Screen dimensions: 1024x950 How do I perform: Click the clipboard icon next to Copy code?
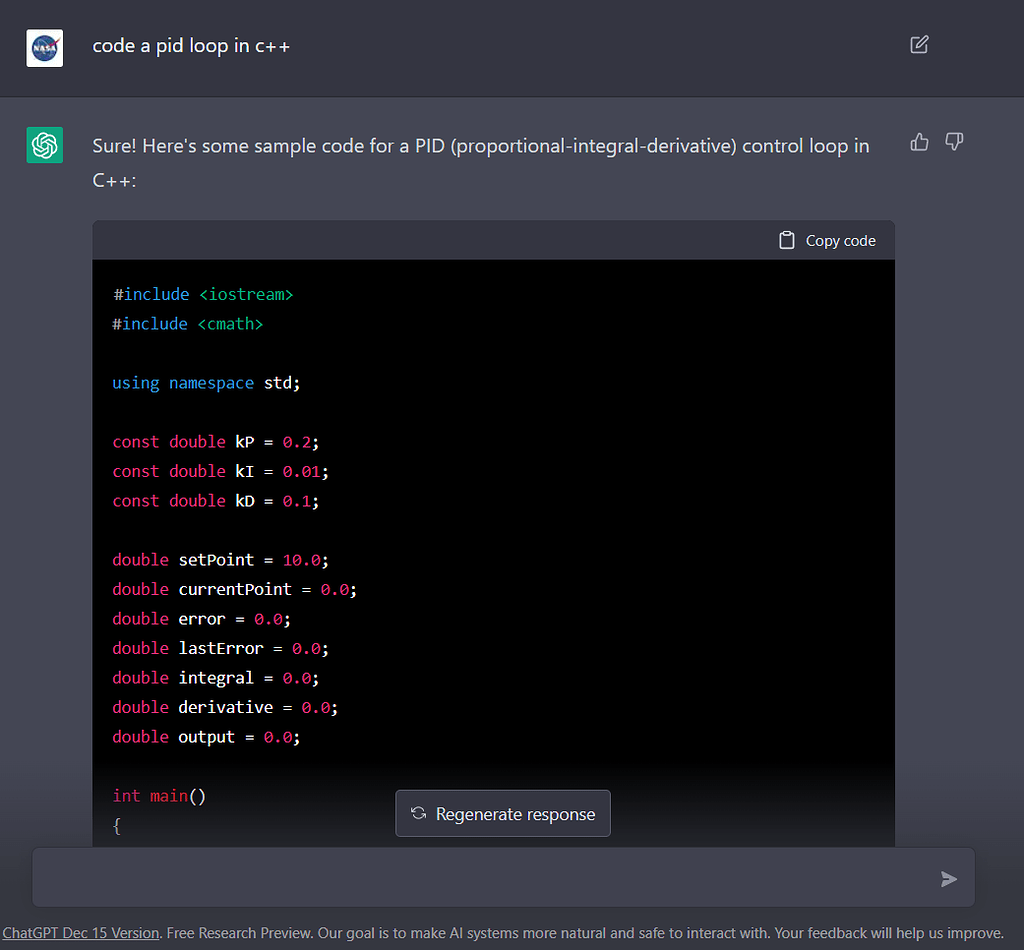pos(789,240)
